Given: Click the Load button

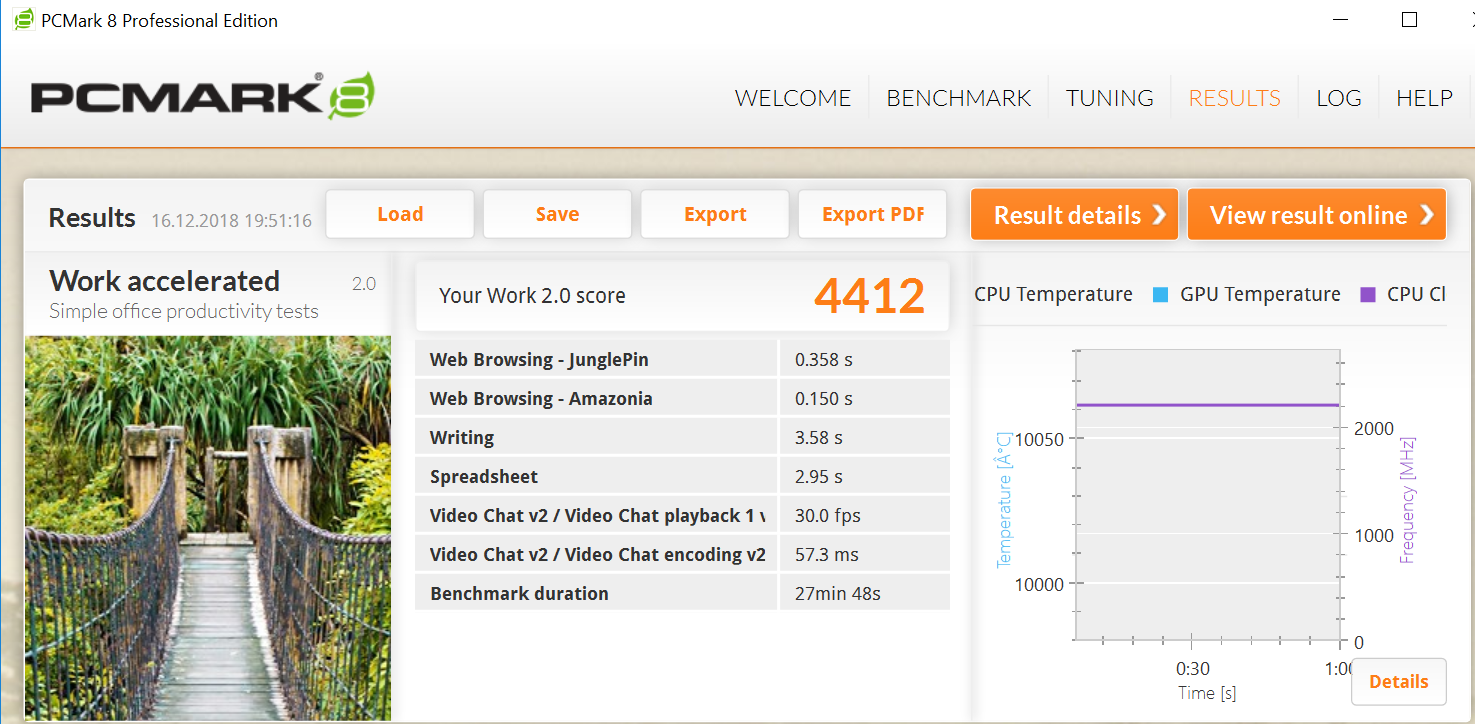Looking at the screenshot, I should (x=400, y=214).
